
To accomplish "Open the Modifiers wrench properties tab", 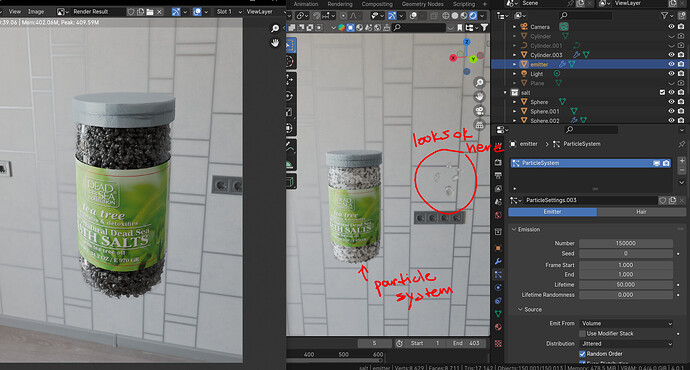I will (x=498, y=261).
